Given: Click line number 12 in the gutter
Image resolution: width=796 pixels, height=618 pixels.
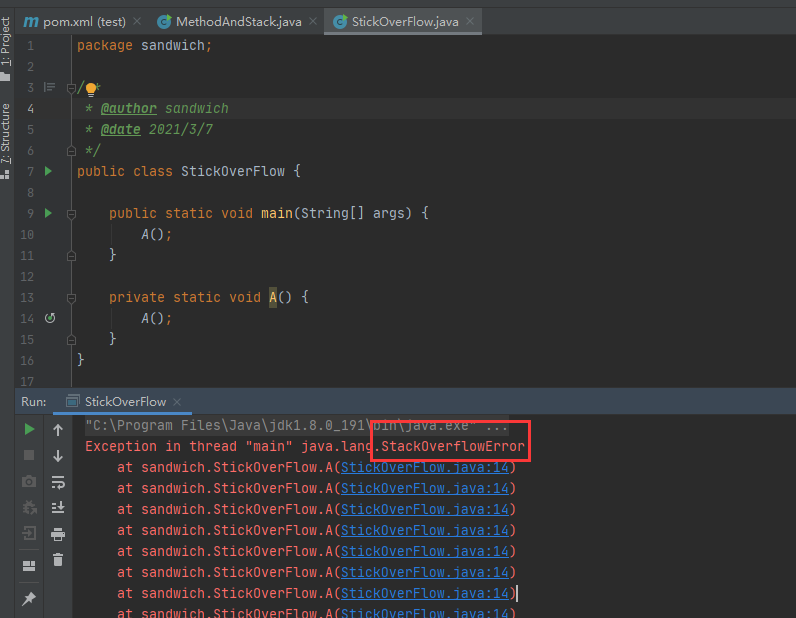Looking at the screenshot, I should (27, 277).
